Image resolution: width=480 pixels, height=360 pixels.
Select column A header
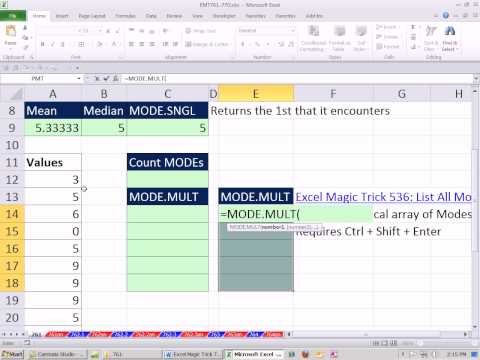point(53,94)
